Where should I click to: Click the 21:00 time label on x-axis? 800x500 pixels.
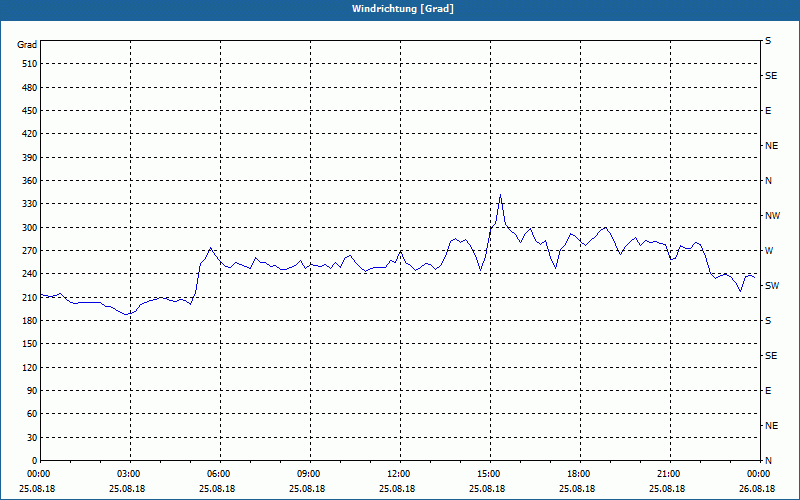[669, 474]
